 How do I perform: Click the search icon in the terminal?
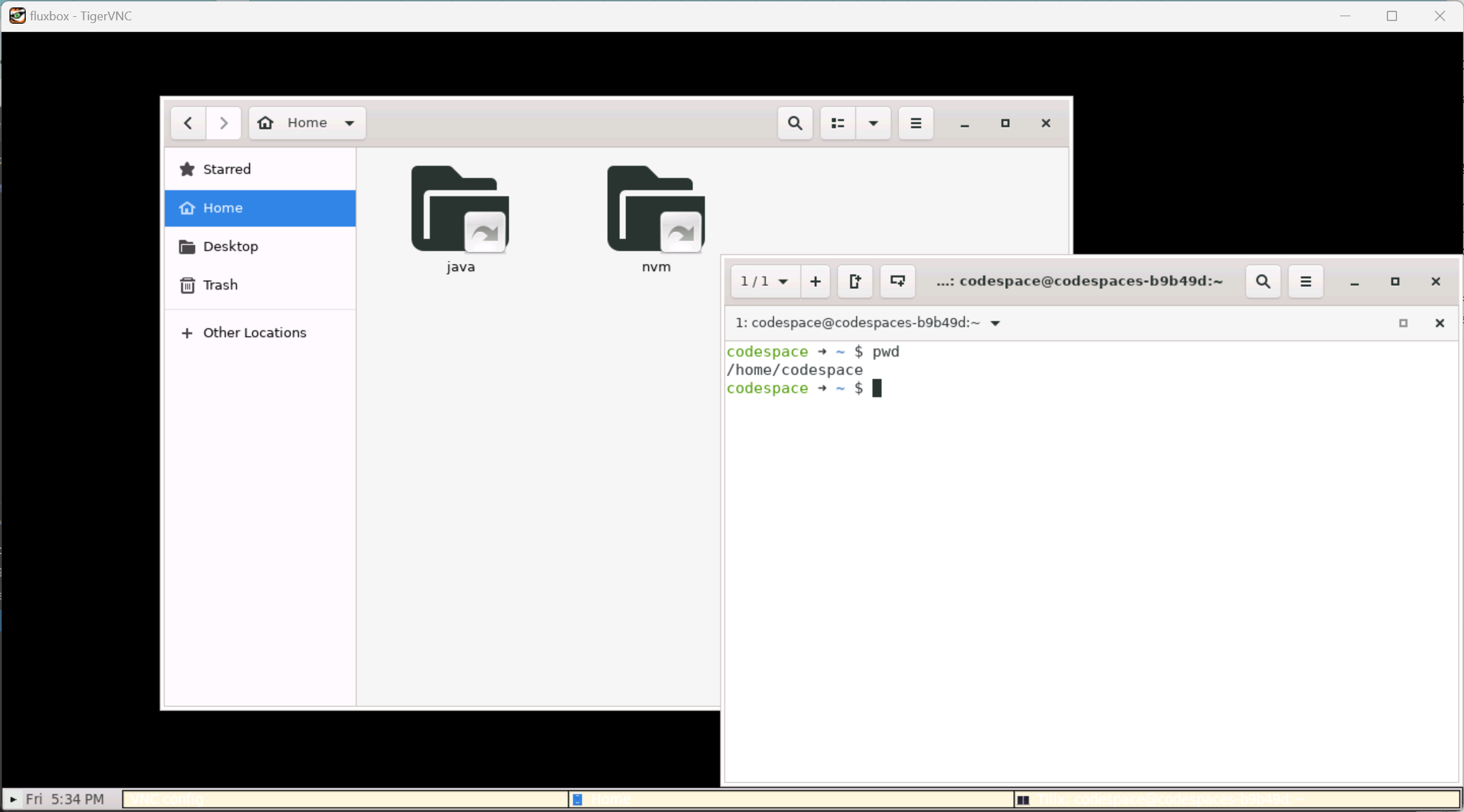pyautogui.click(x=1262, y=281)
